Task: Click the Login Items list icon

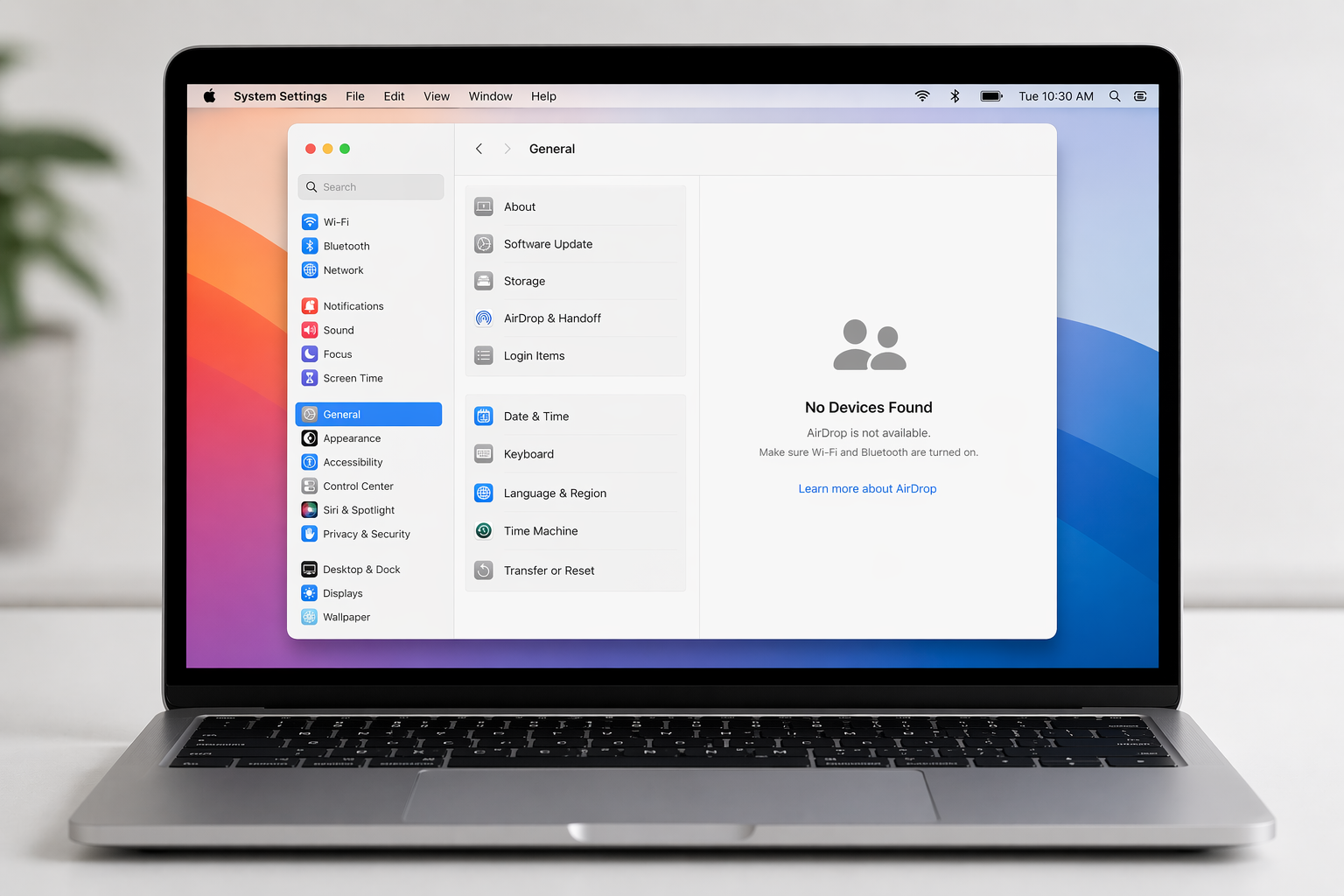Action: pos(484,355)
